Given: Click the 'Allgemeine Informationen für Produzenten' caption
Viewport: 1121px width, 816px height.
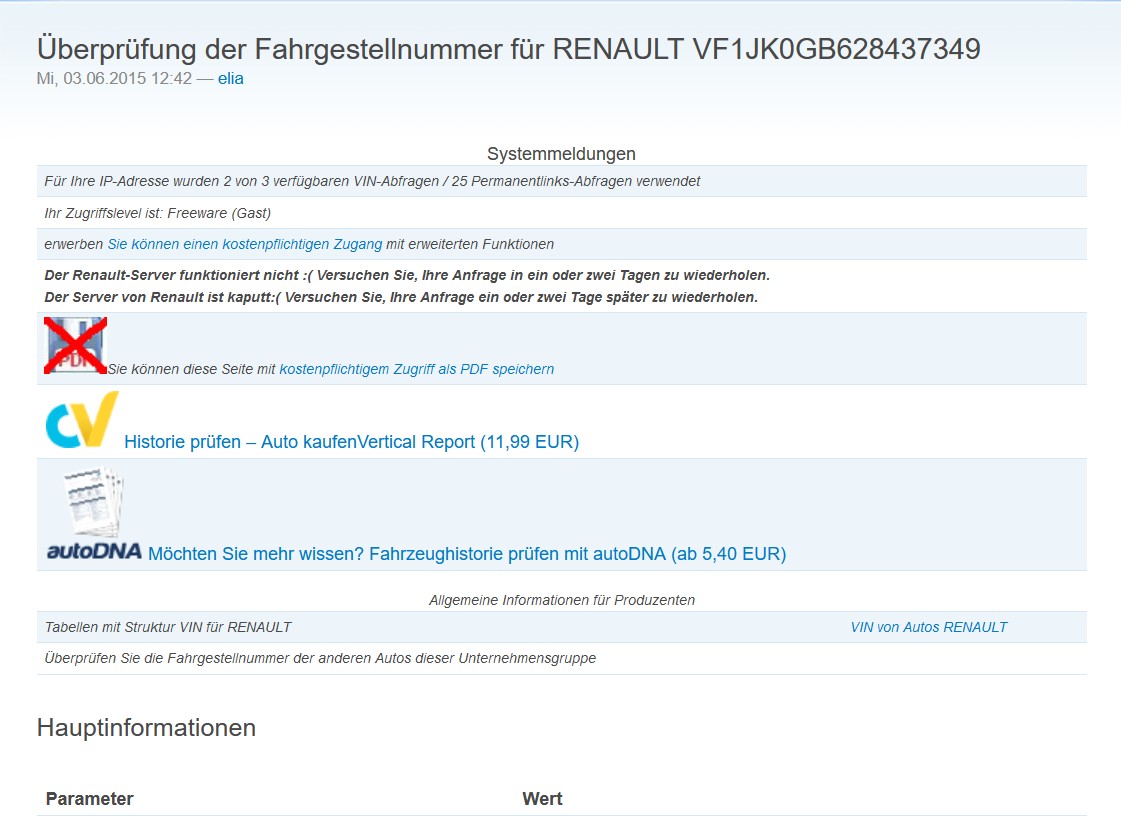Looking at the screenshot, I should 561,600.
